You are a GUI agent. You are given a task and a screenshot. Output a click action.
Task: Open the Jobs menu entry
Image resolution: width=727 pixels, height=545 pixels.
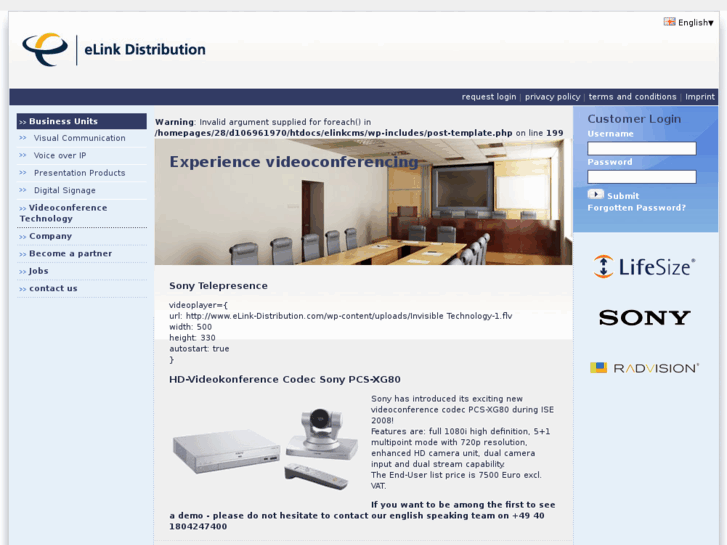pyautogui.click(x=38, y=271)
